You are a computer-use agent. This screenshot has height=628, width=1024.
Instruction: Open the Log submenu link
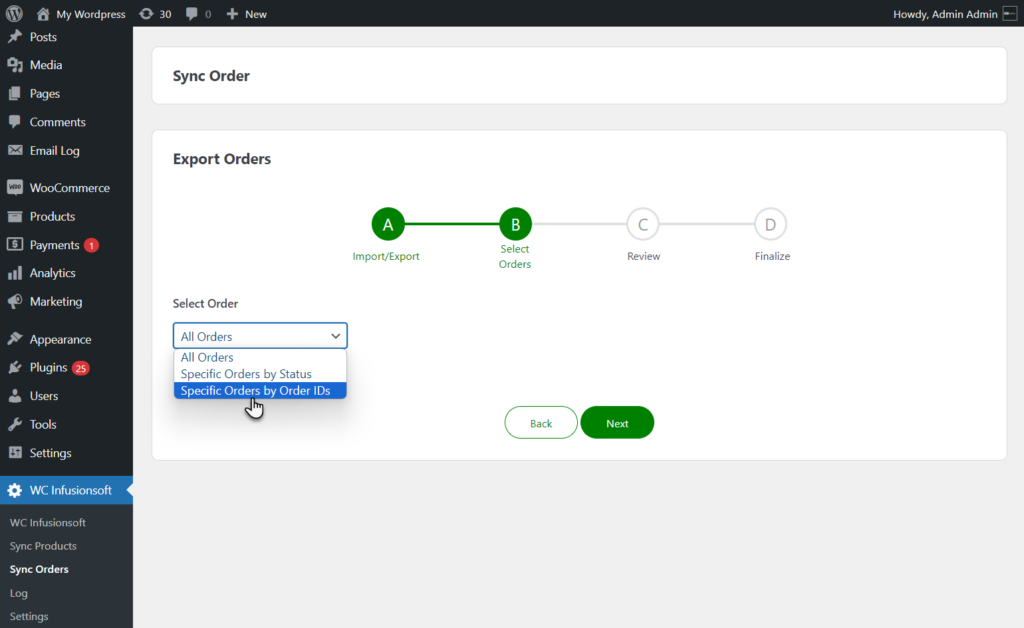click(18, 593)
